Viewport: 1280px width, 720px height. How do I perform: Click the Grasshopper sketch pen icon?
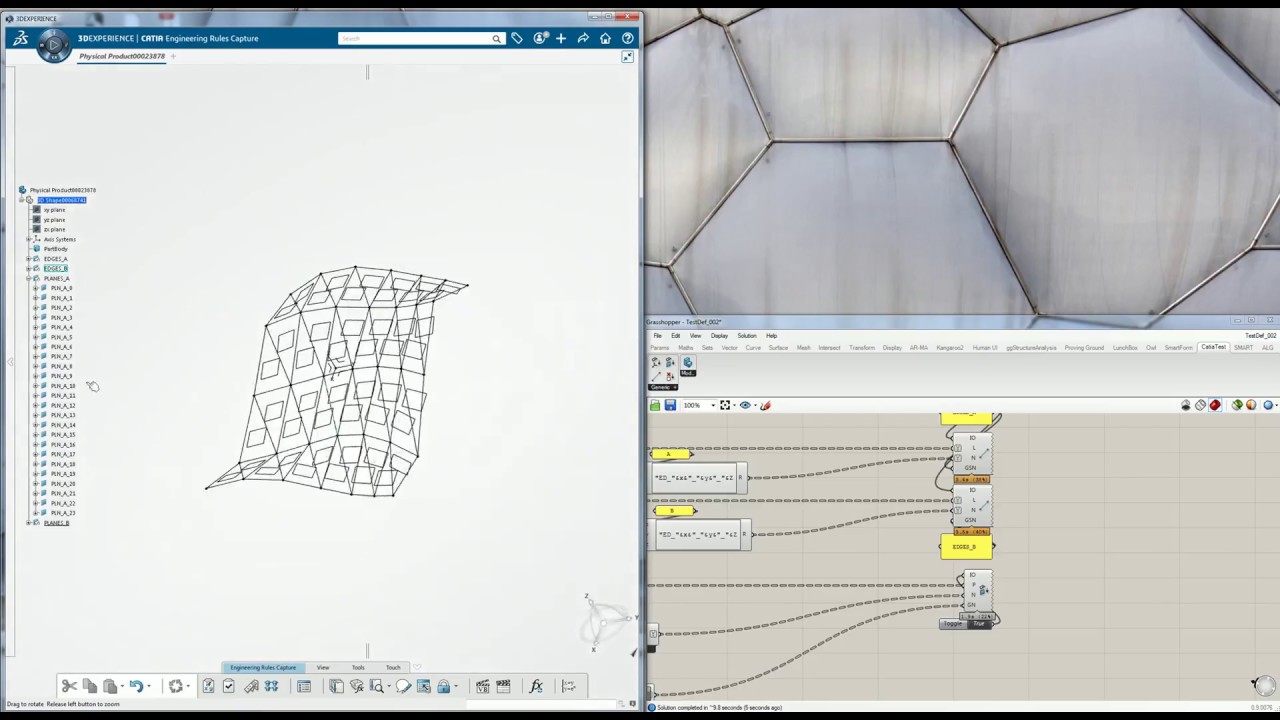click(765, 405)
